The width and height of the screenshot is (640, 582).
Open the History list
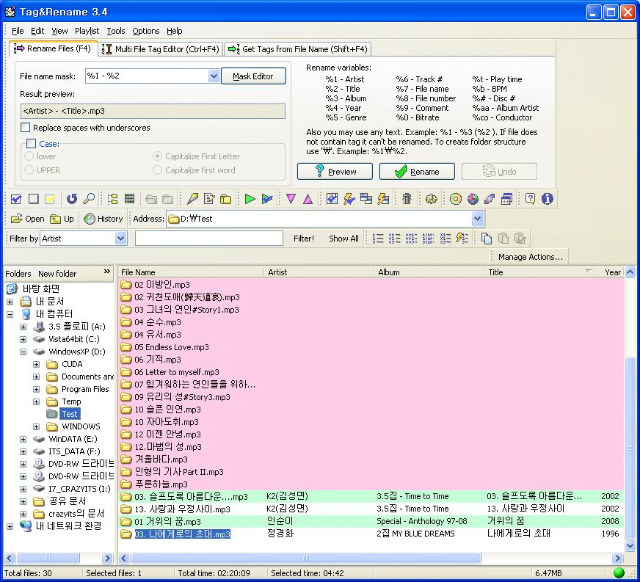pyautogui.click(x=103, y=219)
